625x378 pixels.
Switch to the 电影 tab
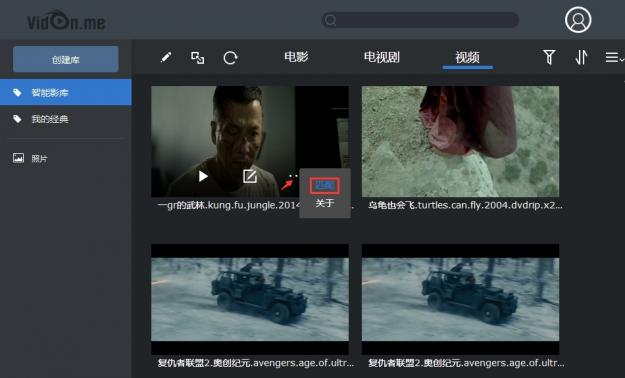(296, 57)
